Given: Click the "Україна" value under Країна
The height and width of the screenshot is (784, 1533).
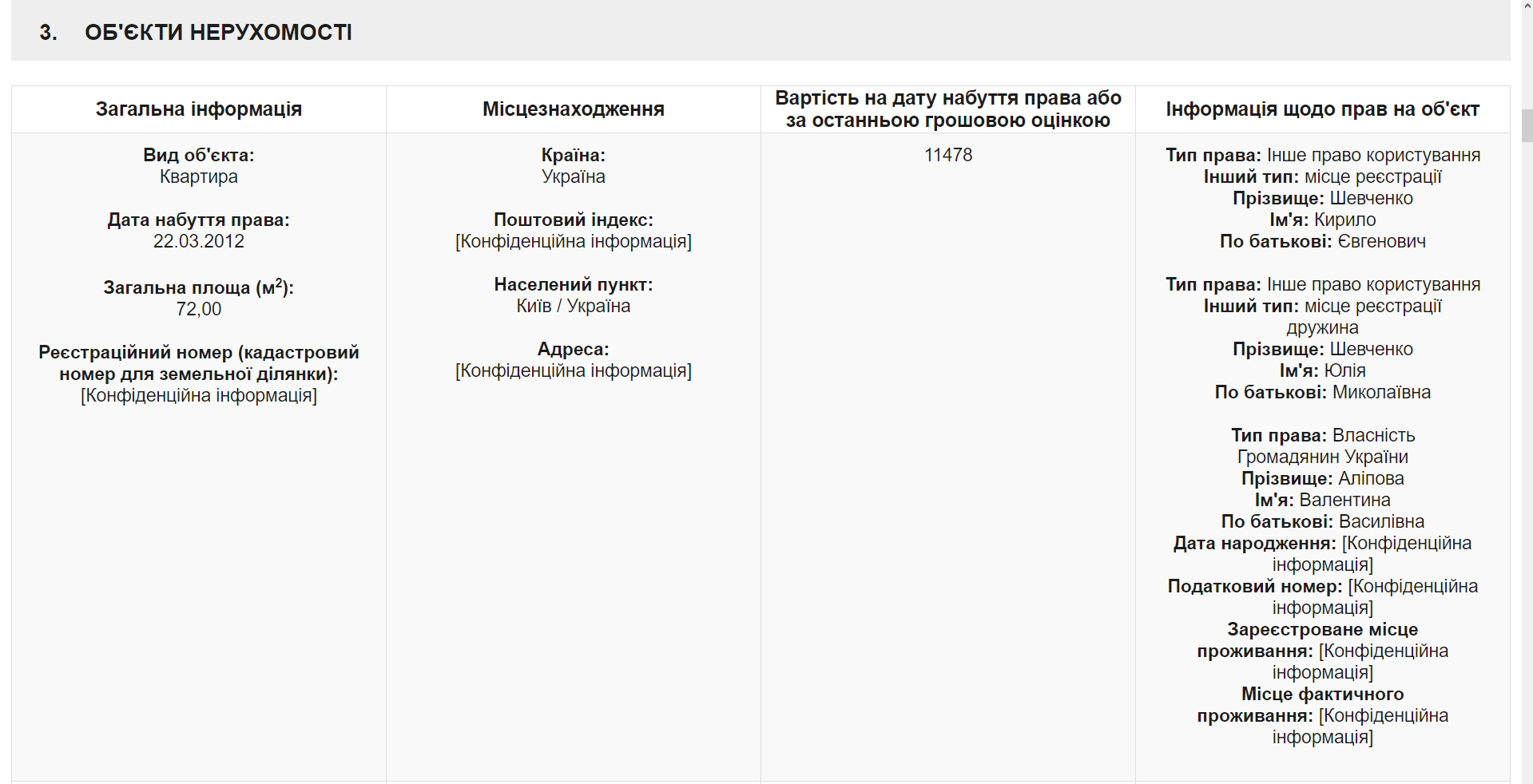Looking at the screenshot, I should tap(573, 177).
